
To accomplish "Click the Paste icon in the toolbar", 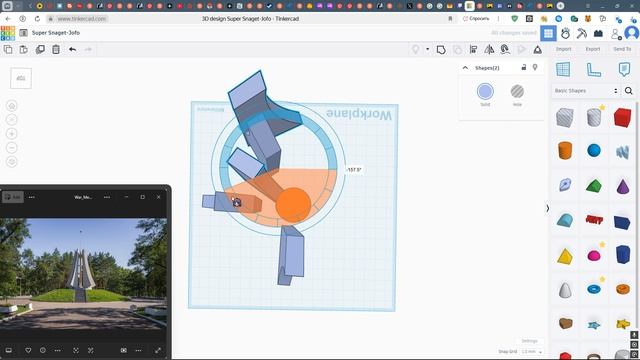I will point(24,49).
